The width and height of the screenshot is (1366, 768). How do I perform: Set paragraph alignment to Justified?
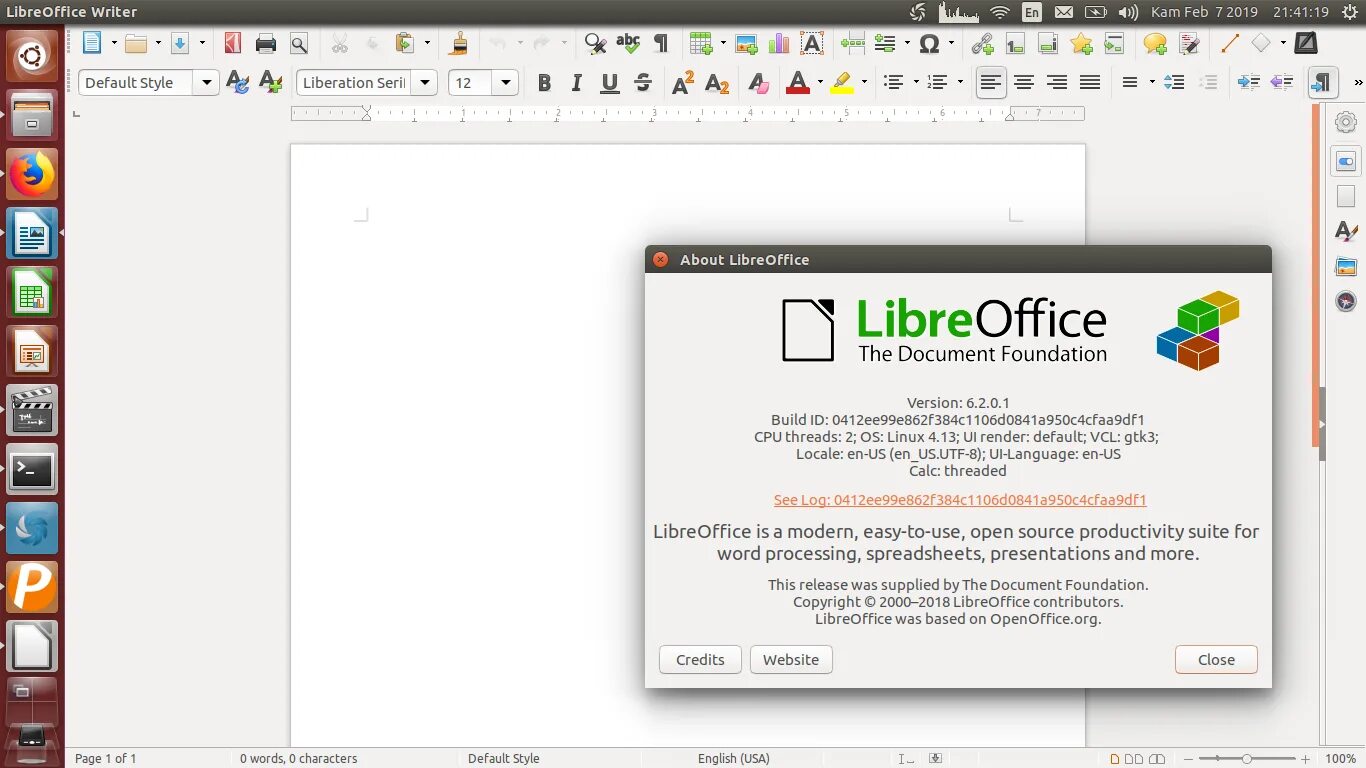(x=1090, y=83)
